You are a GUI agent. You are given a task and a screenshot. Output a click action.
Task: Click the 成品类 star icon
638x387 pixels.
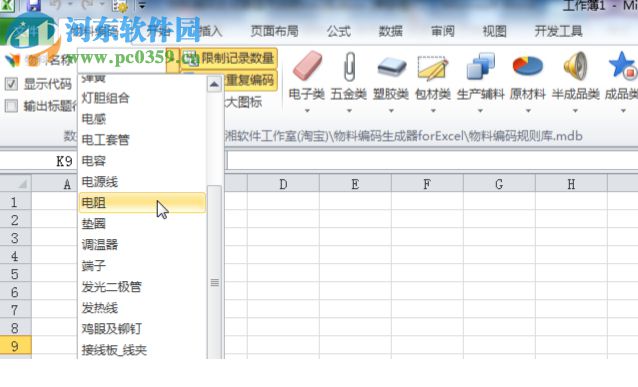click(623, 65)
